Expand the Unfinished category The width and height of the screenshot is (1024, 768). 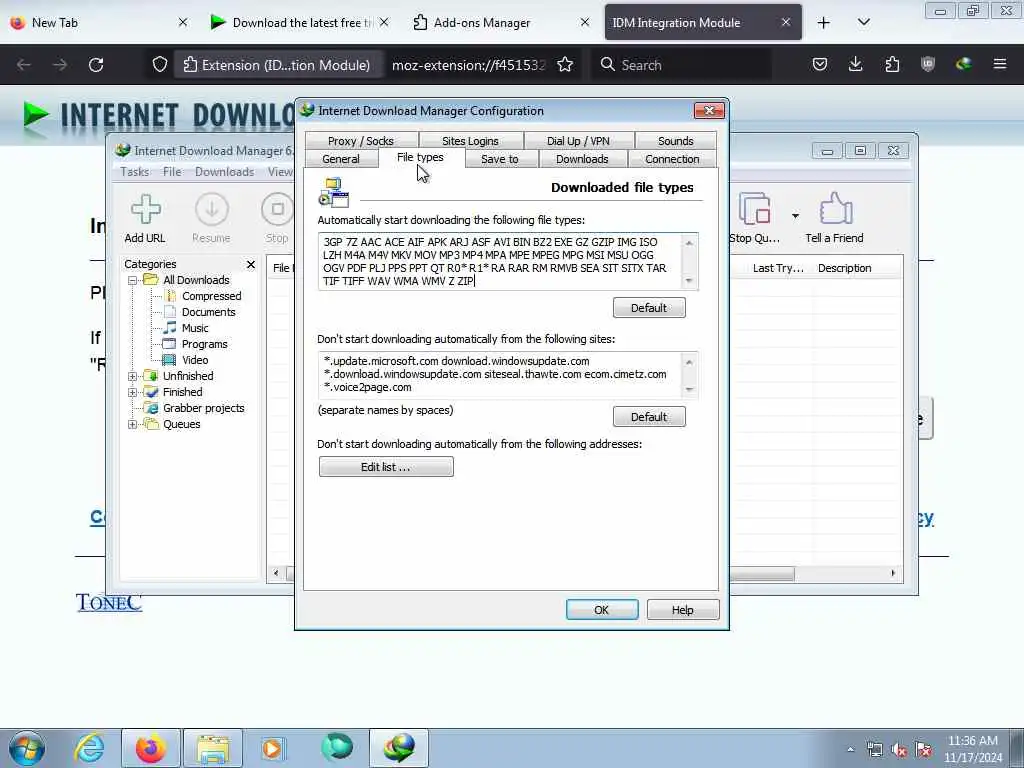(132, 376)
